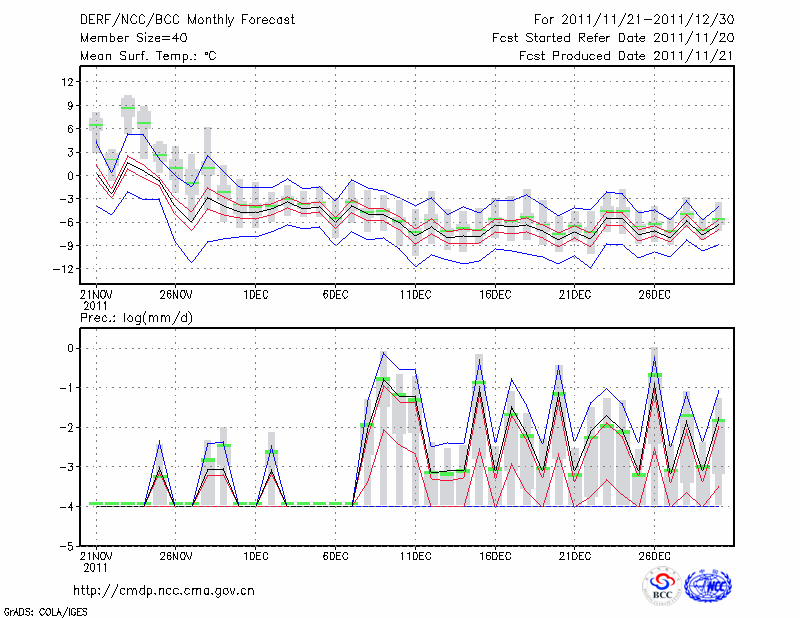The image size is (800, 618).
Task: Click 11DEC tick on temperature chart axis
Action: click(415, 295)
